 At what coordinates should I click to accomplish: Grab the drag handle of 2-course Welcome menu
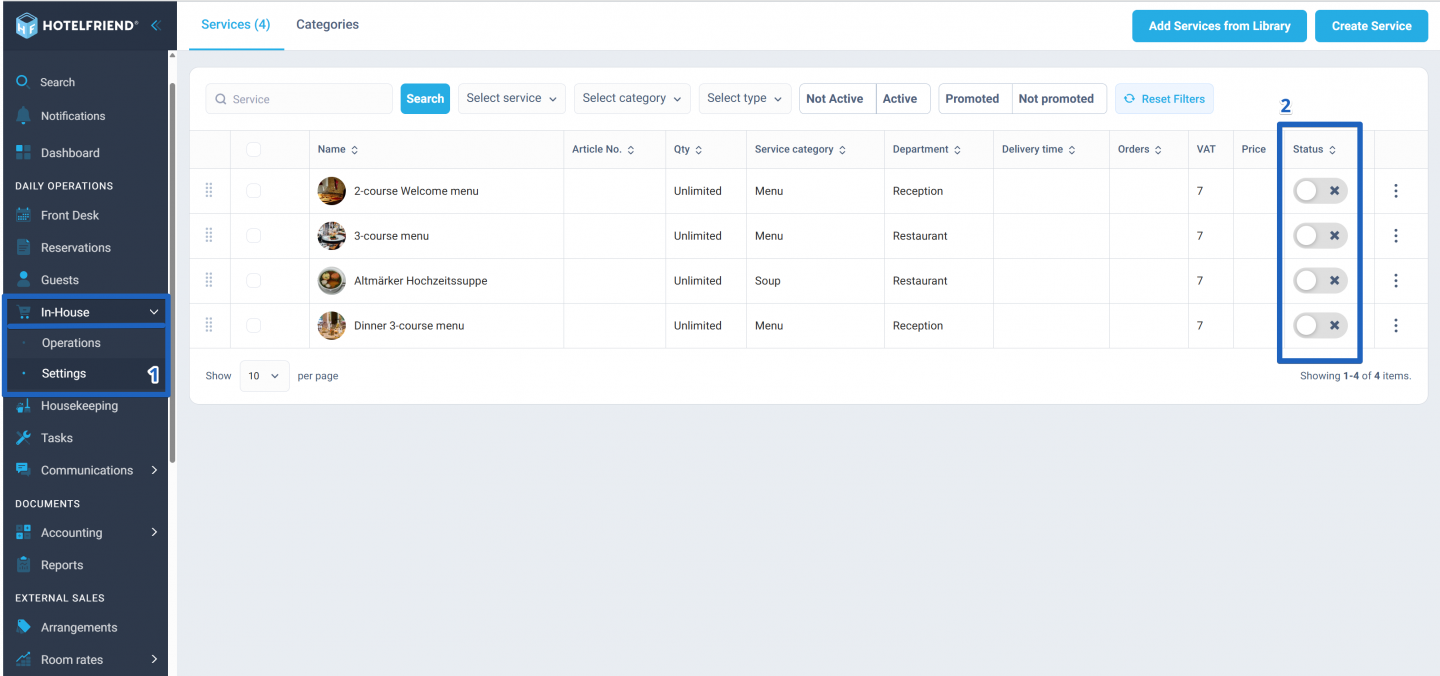pyautogui.click(x=209, y=190)
